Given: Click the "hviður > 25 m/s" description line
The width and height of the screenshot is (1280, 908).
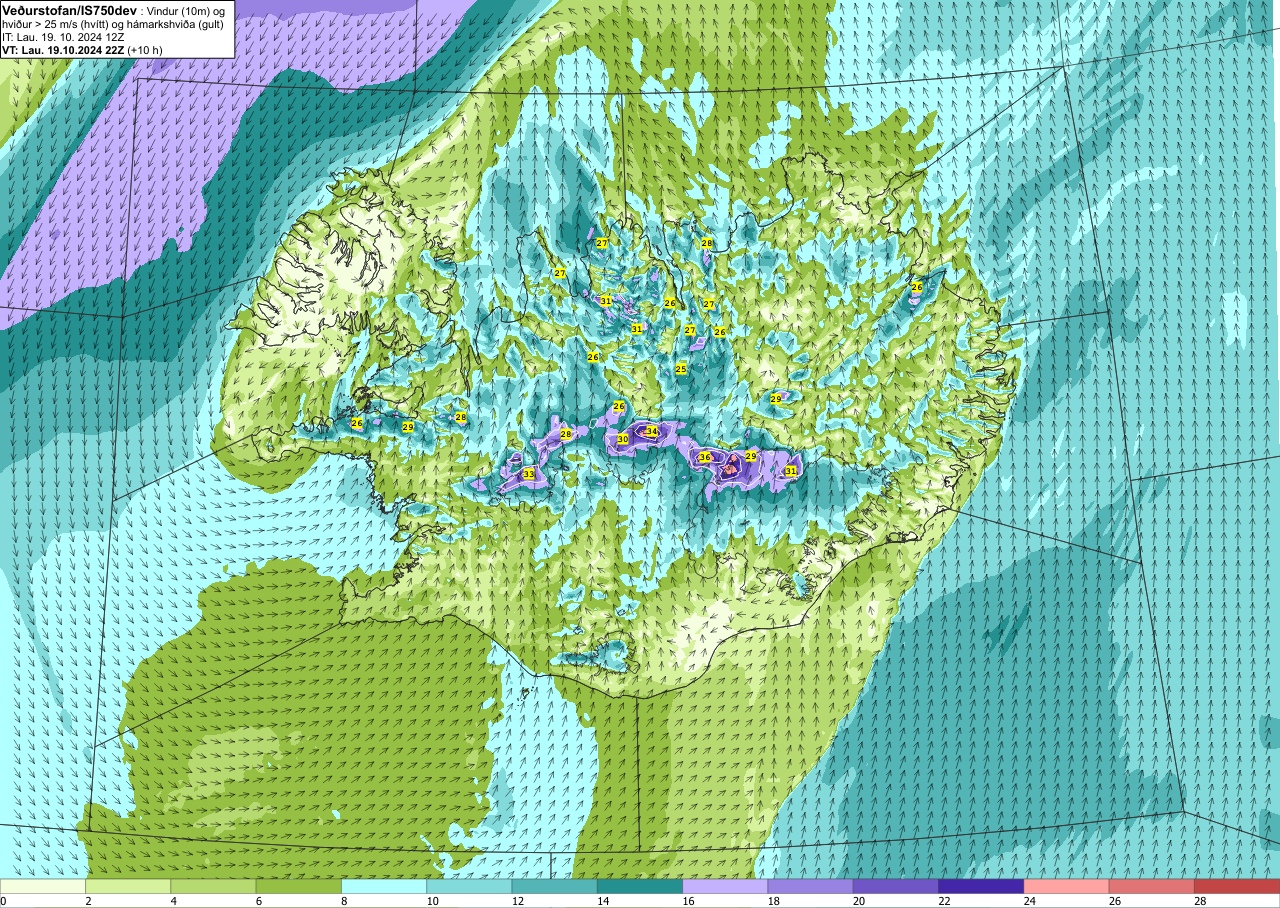Looking at the screenshot, I should (x=112, y=24).
